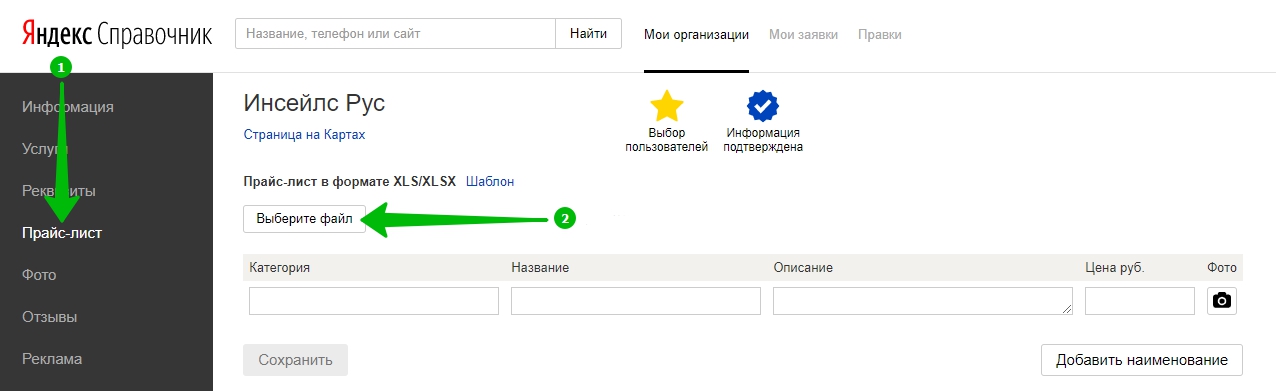1276x391 pixels.
Task: Open the Реклама sidebar section
Action: click(x=52, y=359)
